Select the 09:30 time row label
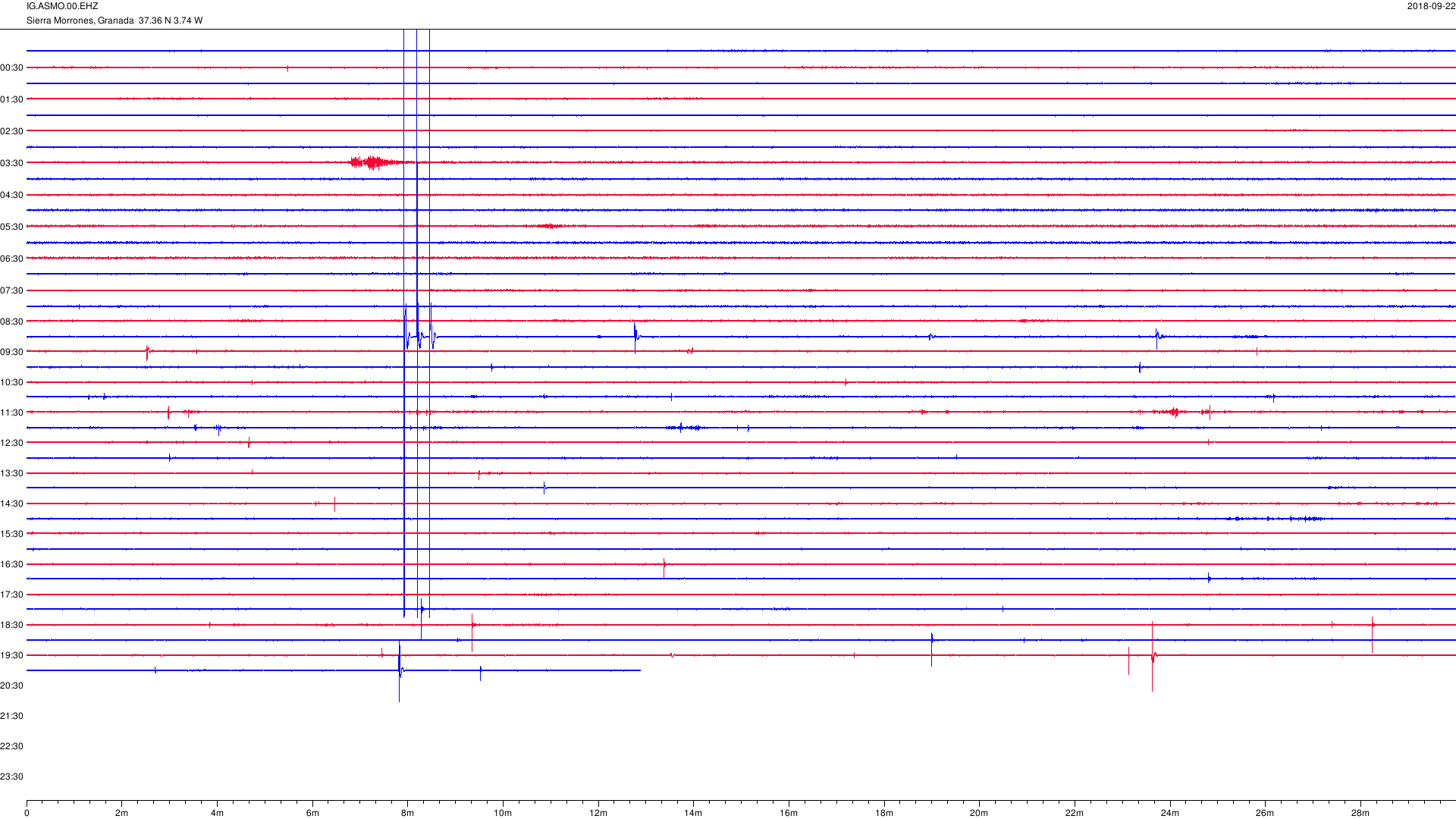This screenshot has width=1456, height=819. [x=12, y=352]
